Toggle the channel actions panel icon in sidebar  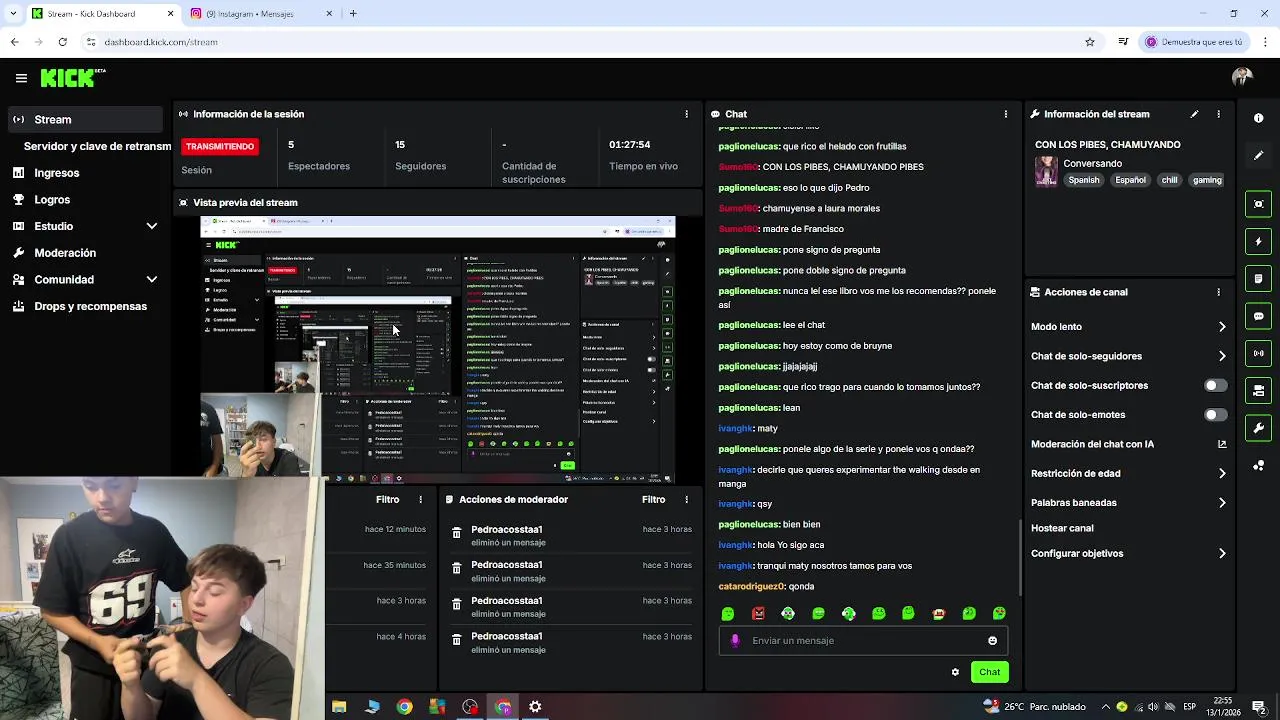click(x=1258, y=390)
